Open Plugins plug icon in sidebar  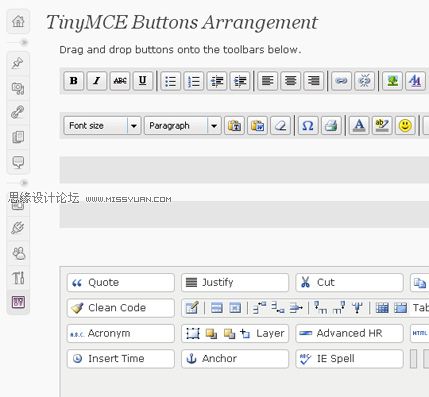pyautogui.click(x=18, y=228)
